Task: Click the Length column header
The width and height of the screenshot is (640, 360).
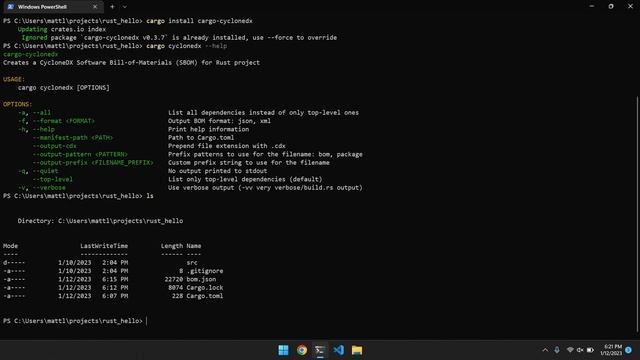Action: [x=172, y=246]
